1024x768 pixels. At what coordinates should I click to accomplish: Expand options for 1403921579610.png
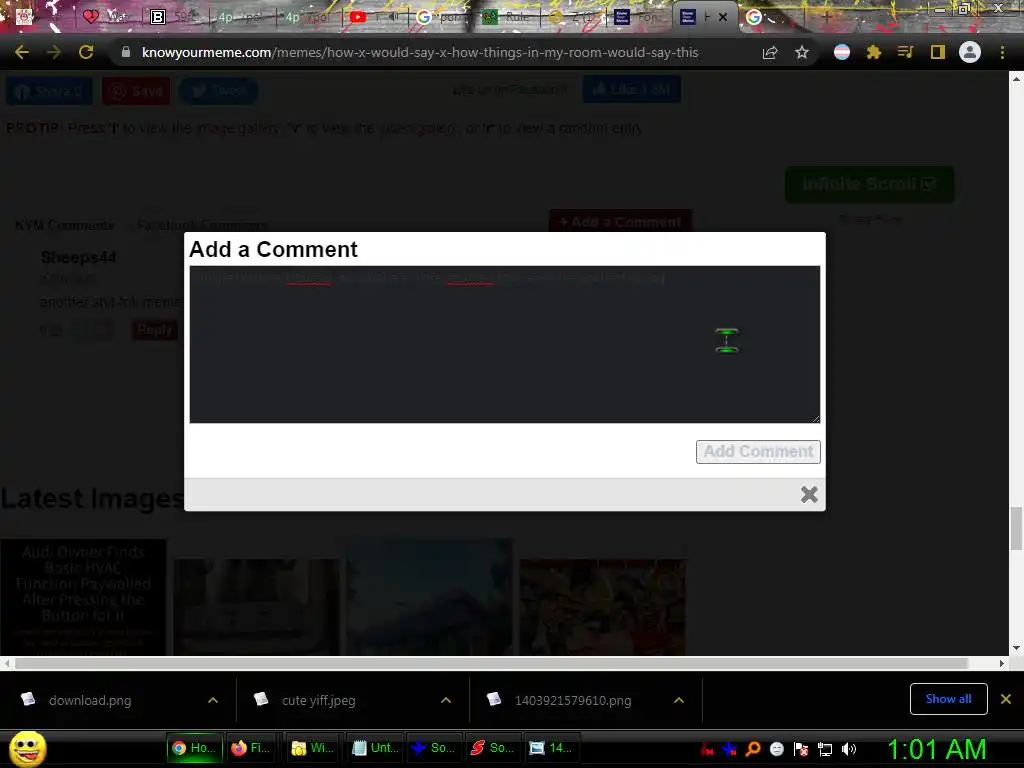[679, 700]
